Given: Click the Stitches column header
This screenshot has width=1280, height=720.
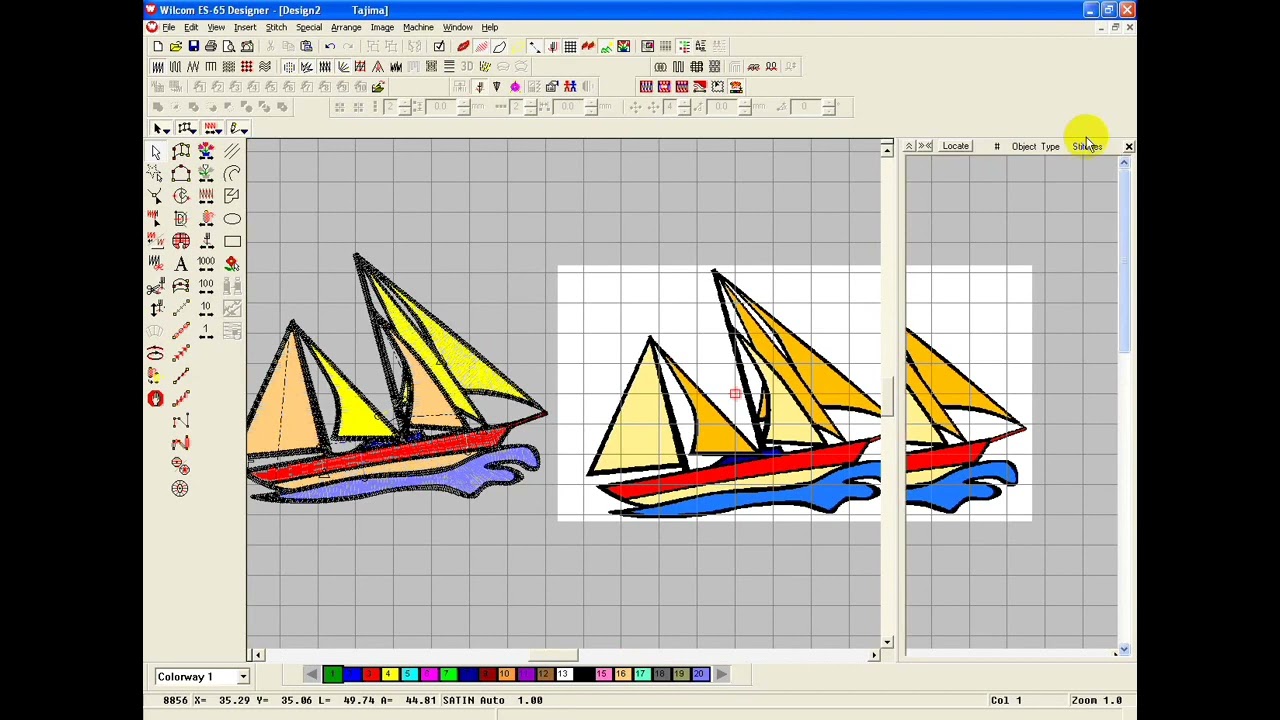Looking at the screenshot, I should pyautogui.click(x=1087, y=147).
